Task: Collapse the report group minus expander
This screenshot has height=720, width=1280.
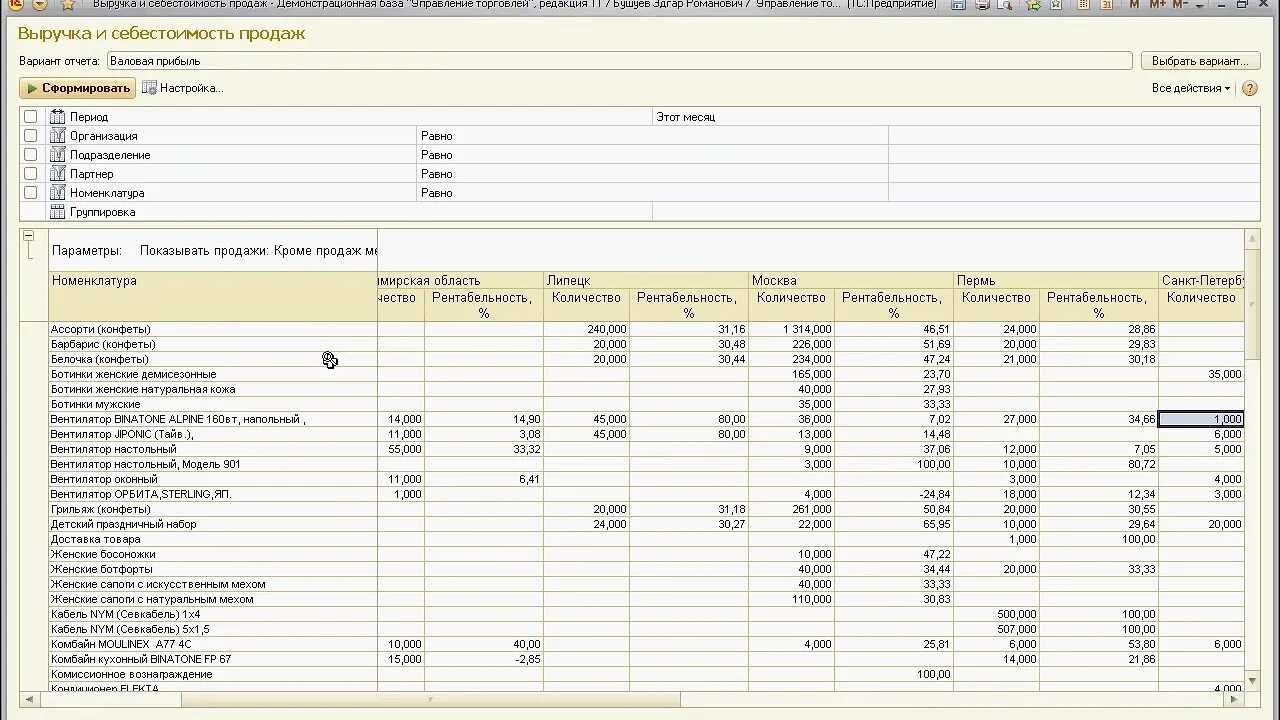Action: coord(28,236)
